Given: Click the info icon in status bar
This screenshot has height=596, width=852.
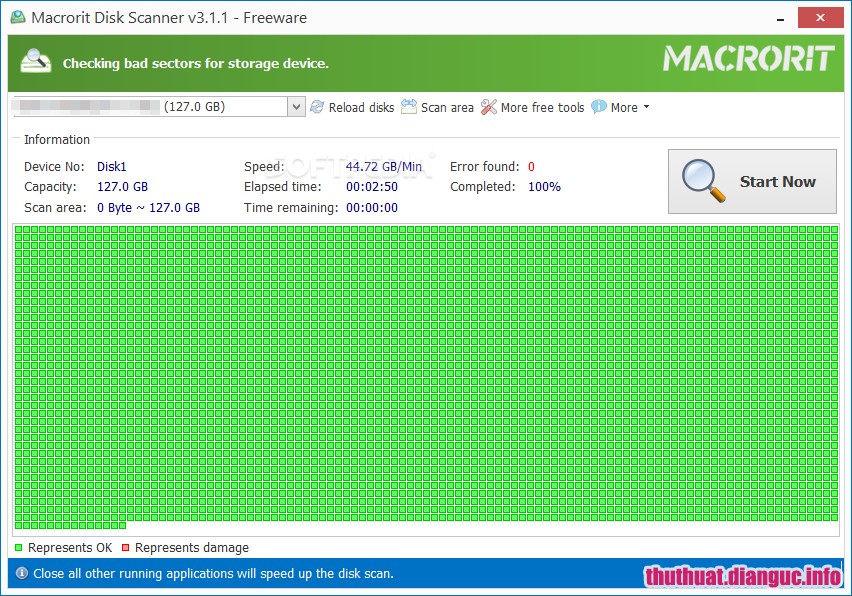Looking at the screenshot, I should (22, 573).
